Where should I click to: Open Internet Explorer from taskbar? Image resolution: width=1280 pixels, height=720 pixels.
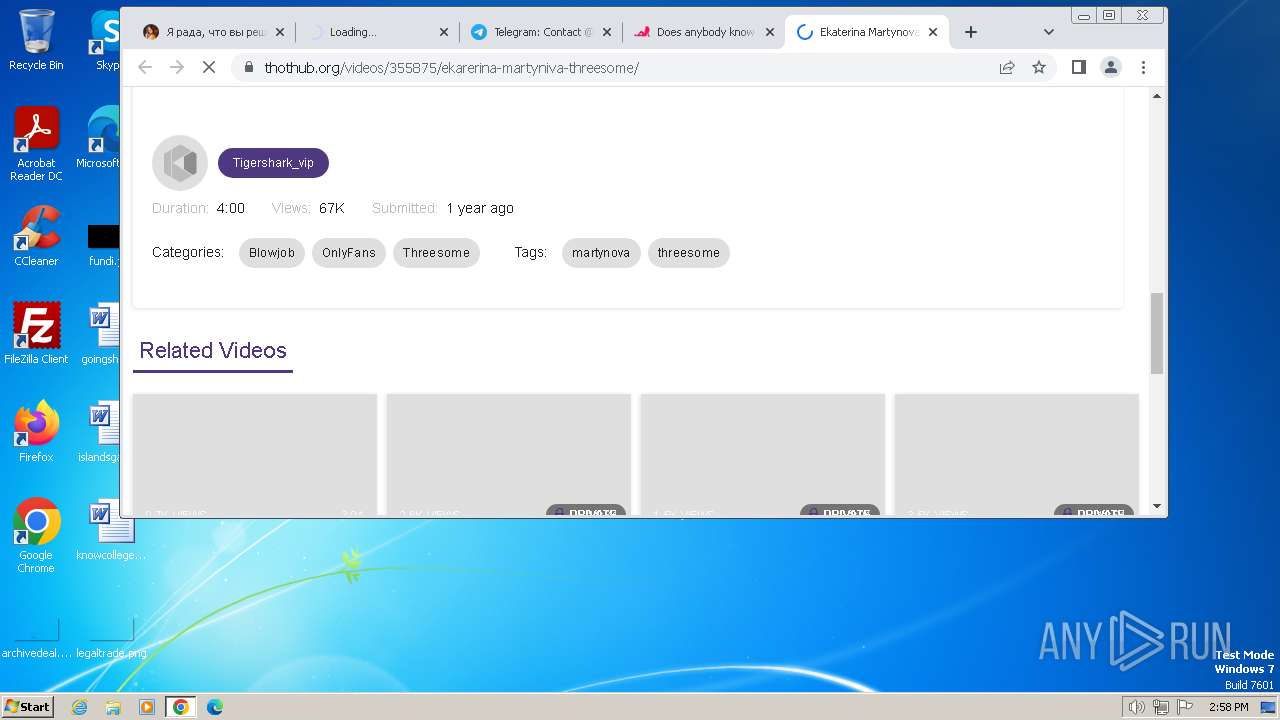(x=79, y=707)
